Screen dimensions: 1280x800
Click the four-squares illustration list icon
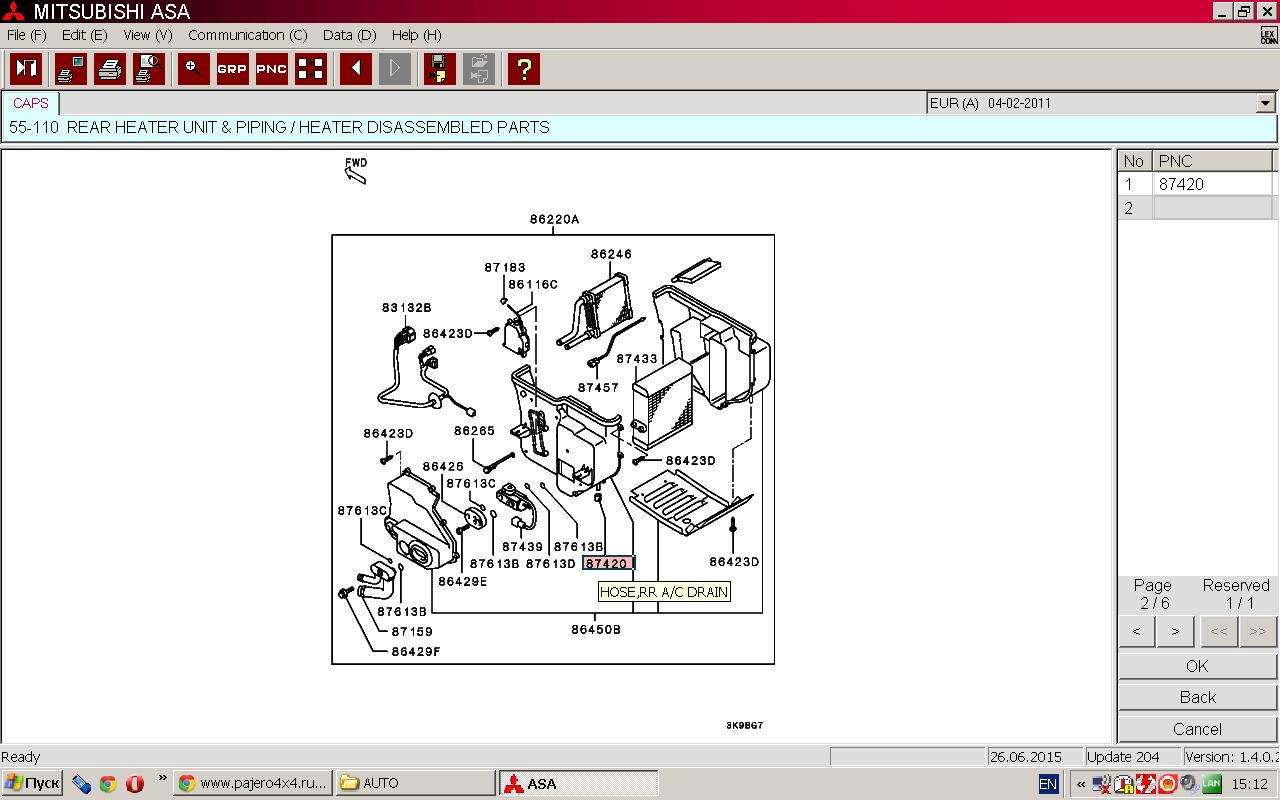[x=311, y=69]
